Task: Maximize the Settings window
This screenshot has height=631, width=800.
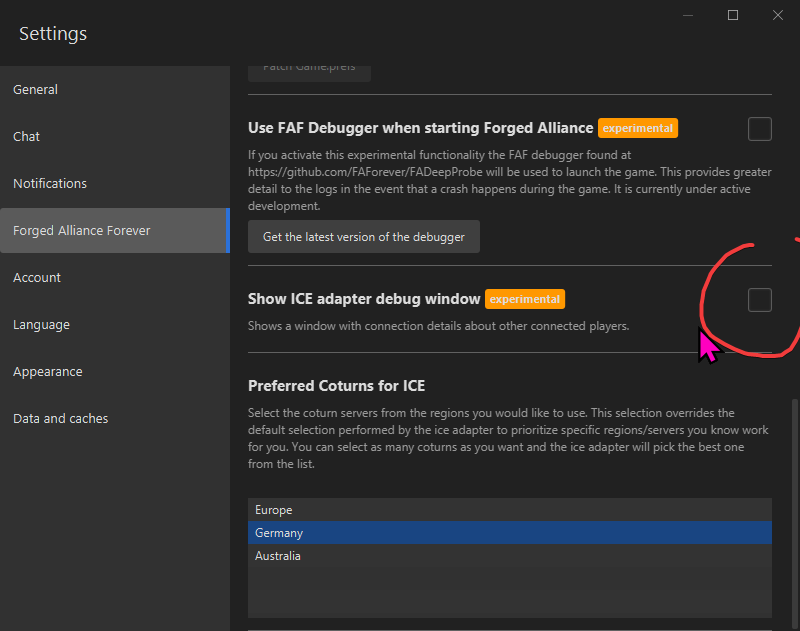Action: click(x=733, y=15)
